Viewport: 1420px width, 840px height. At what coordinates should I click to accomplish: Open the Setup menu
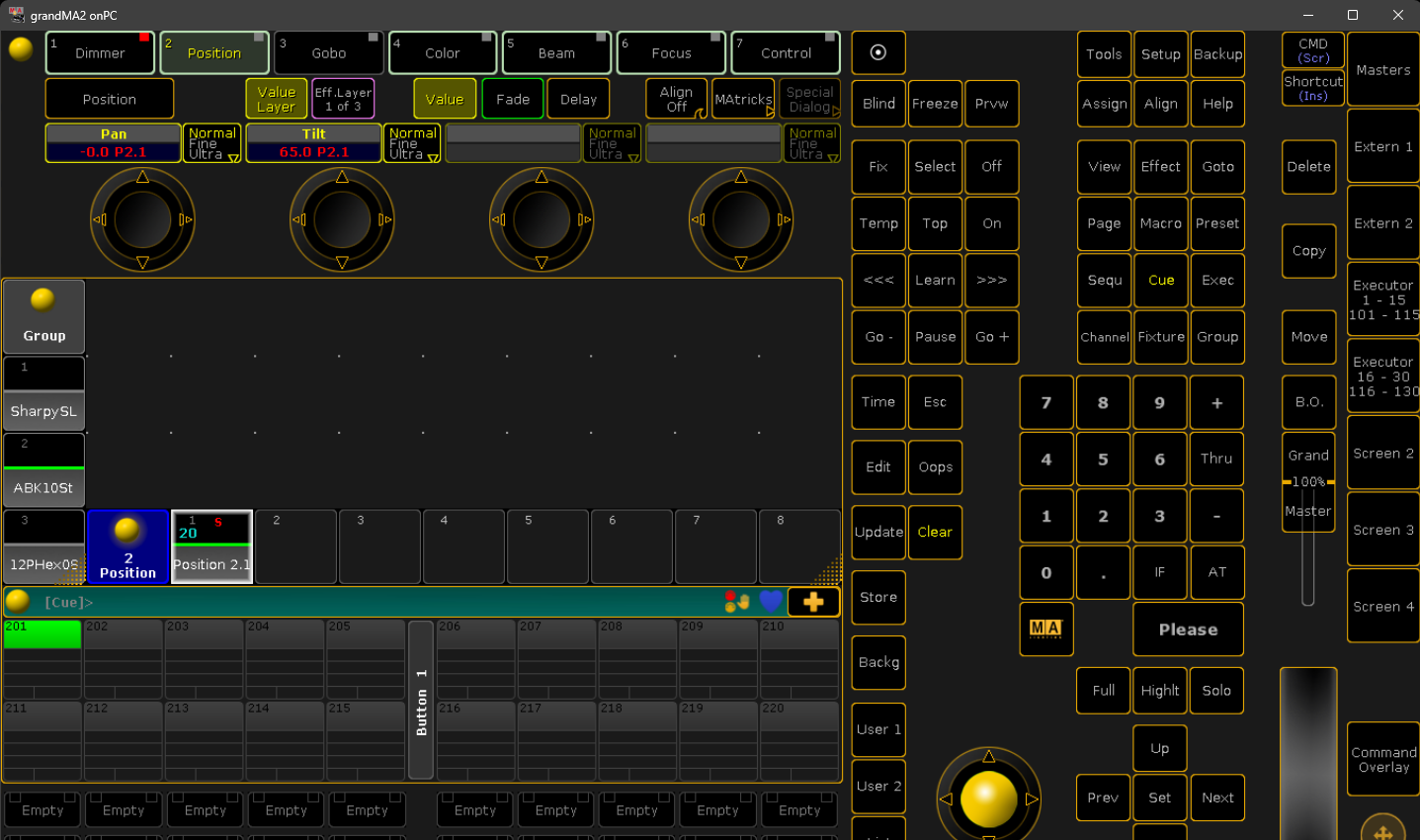(x=1160, y=54)
